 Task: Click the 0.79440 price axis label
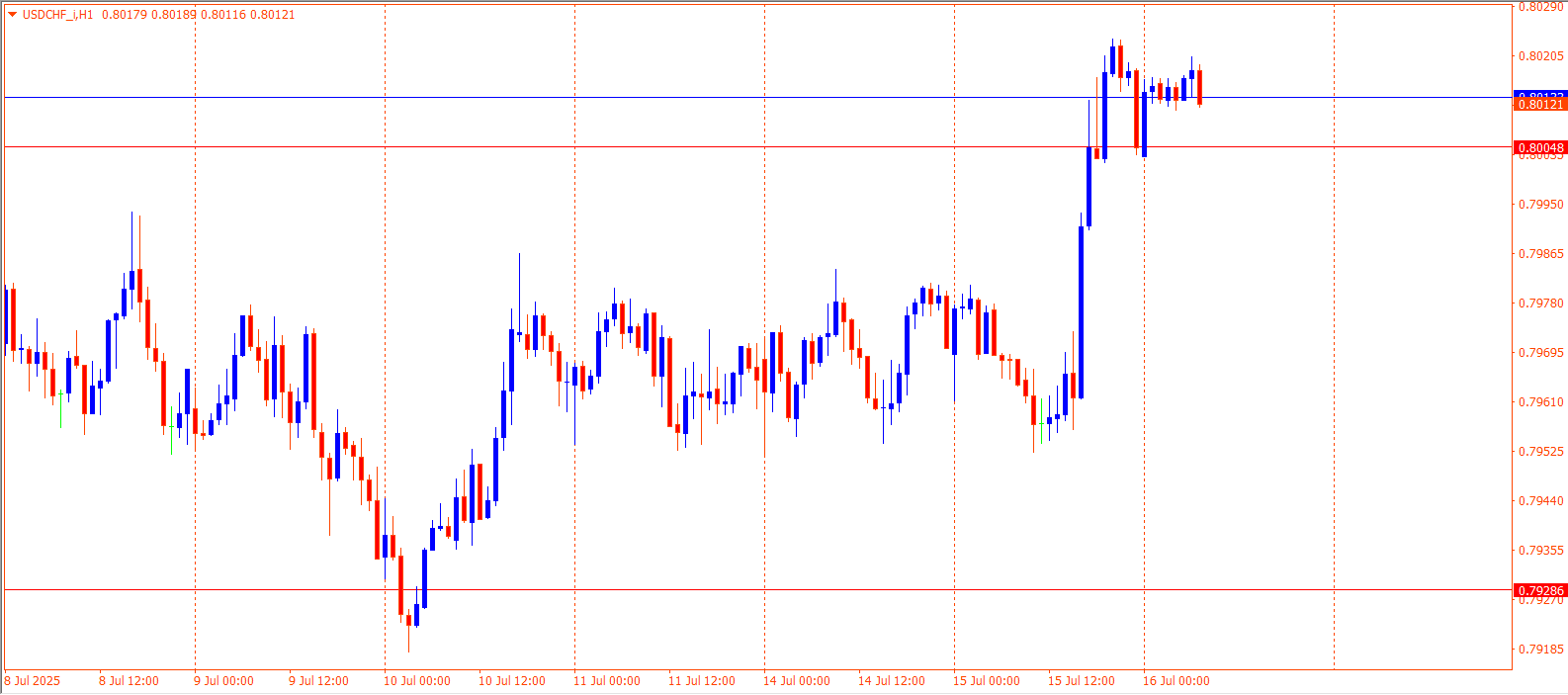coord(1541,501)
